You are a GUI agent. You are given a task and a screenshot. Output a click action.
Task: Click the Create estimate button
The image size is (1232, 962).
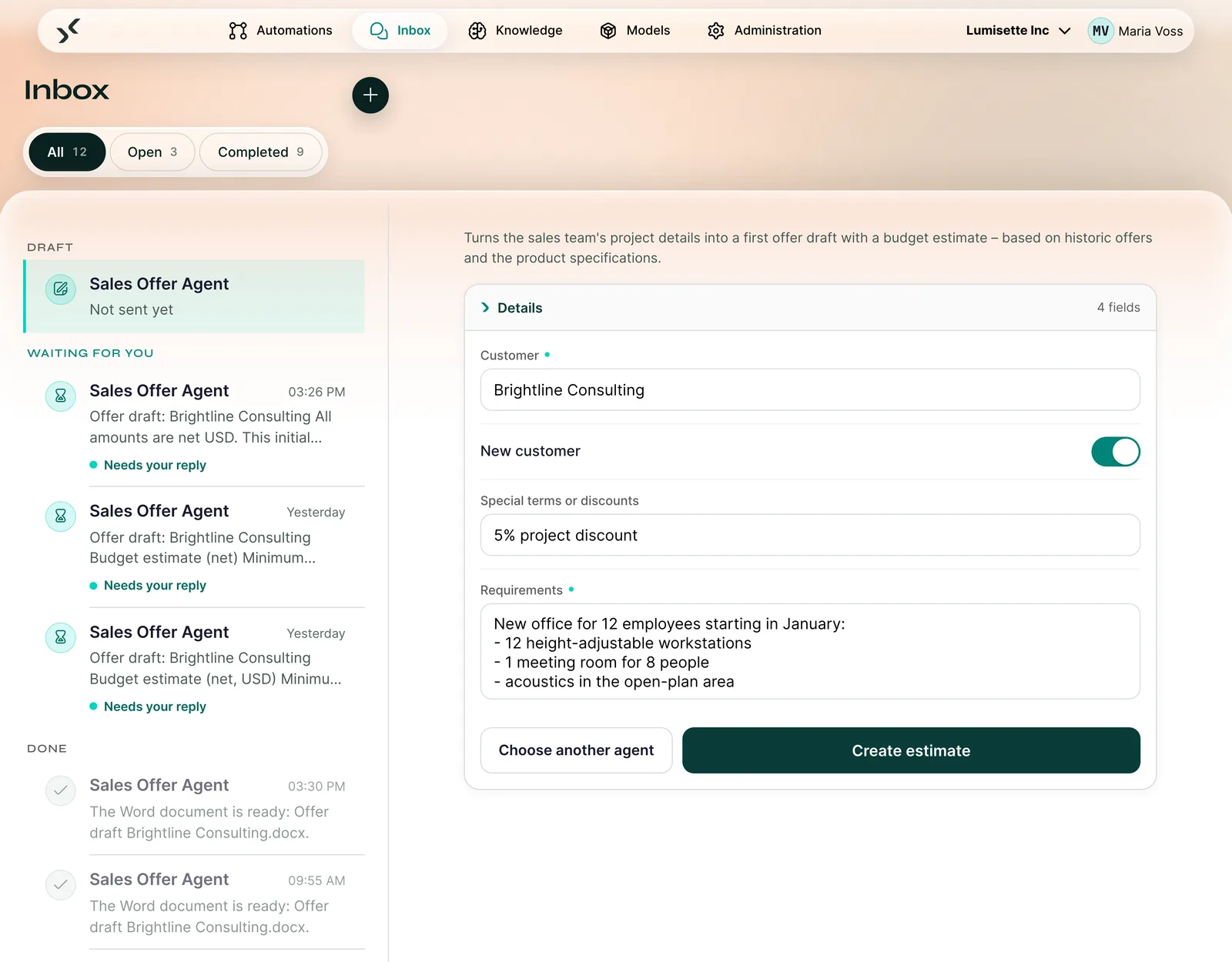pyautogui.click(x=911, y=750)
